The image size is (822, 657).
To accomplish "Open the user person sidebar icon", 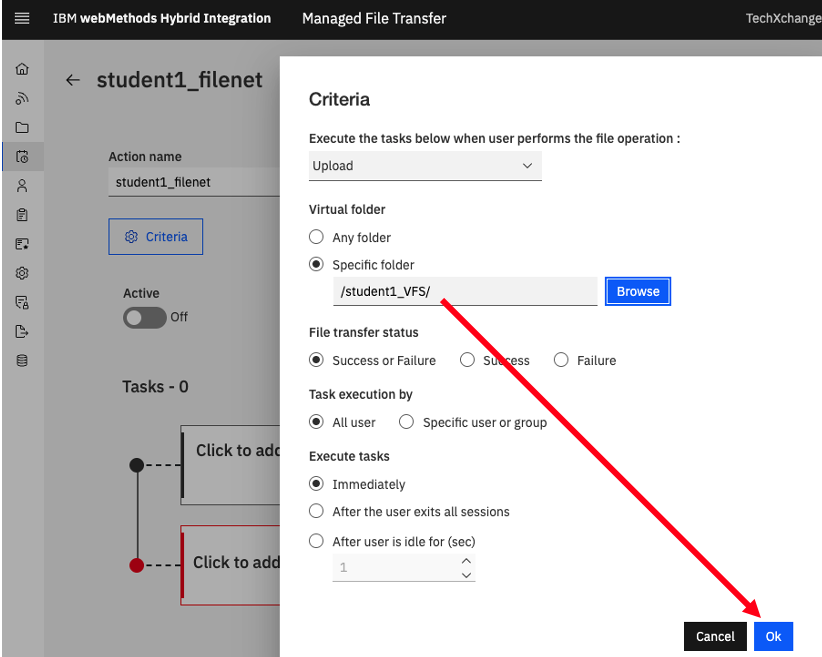I will pos(22,186).
